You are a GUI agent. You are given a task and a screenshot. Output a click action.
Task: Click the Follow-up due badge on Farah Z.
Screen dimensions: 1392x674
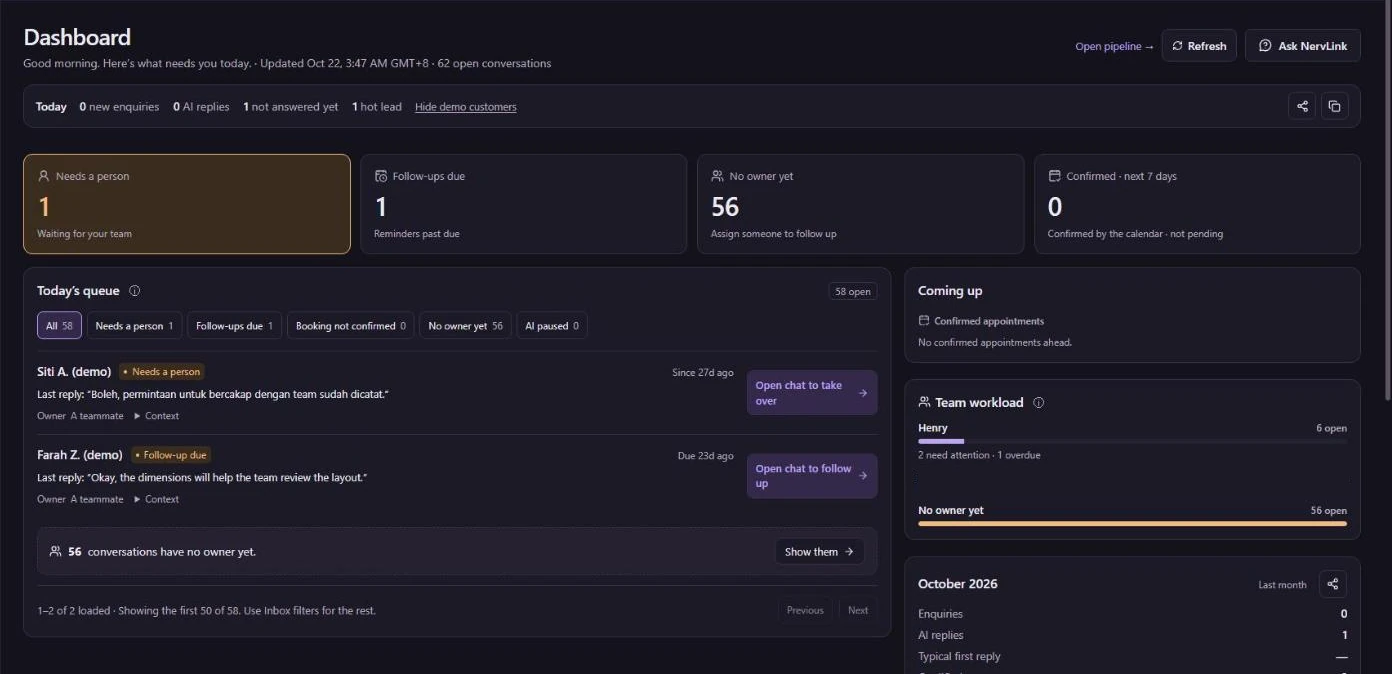[x=171, y=455]
